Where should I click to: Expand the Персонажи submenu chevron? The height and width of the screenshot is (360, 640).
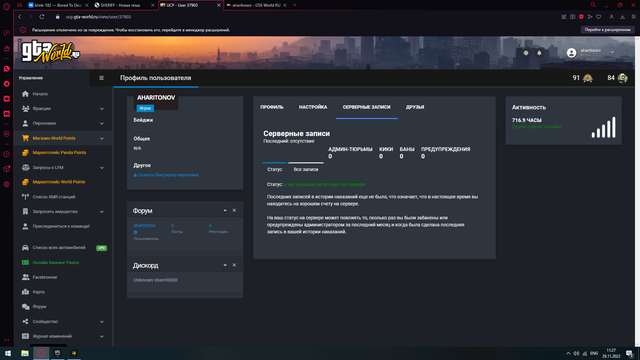pos(102,123)
